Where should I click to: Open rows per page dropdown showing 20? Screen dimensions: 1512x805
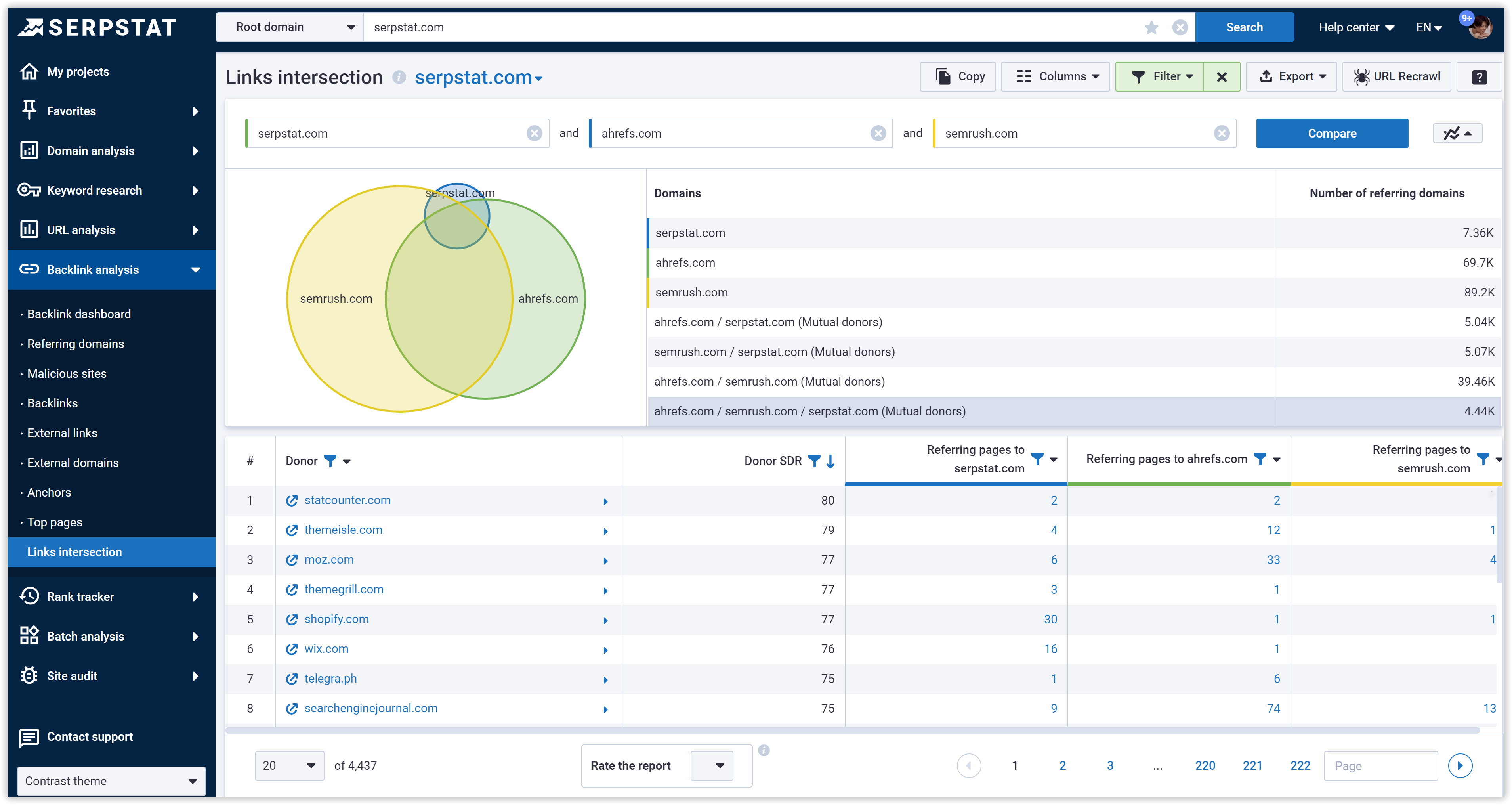(289, 766)
